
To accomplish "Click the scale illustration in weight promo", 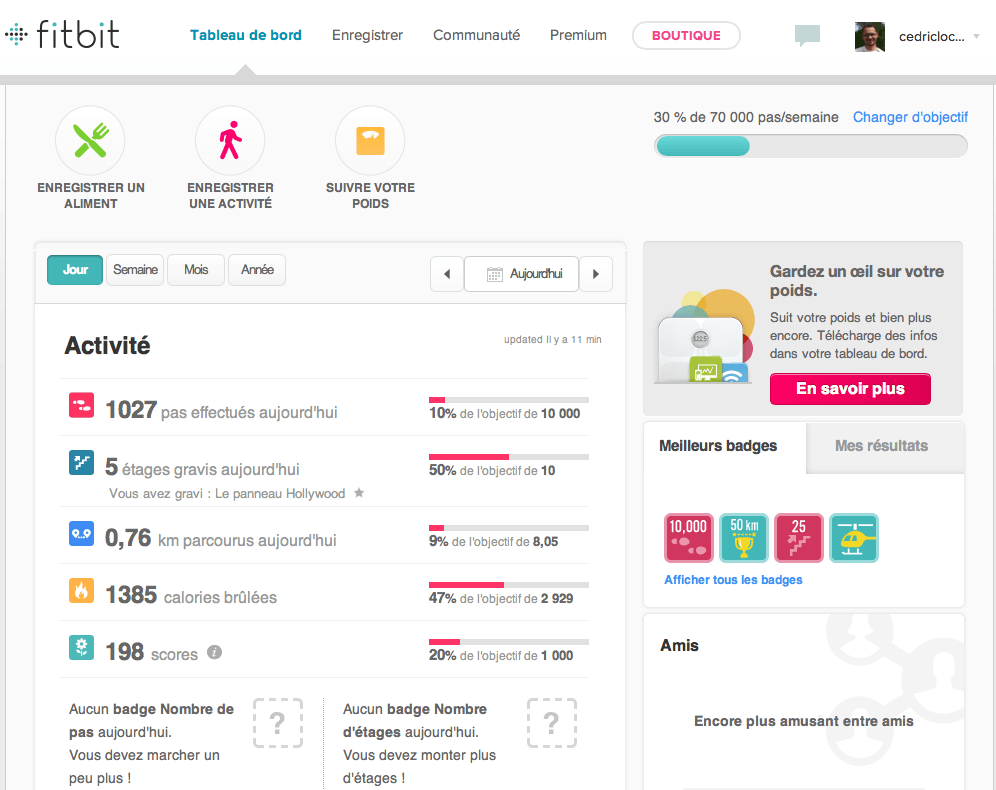I will point(704,337).
